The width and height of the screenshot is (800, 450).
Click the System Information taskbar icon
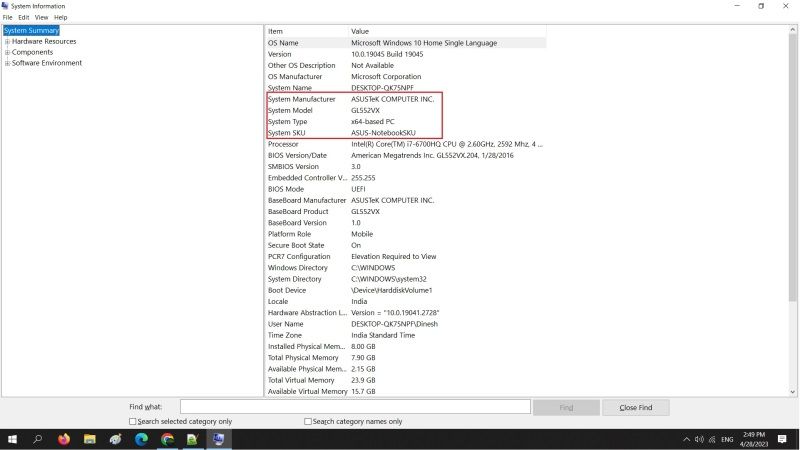[x=218, y=439]
